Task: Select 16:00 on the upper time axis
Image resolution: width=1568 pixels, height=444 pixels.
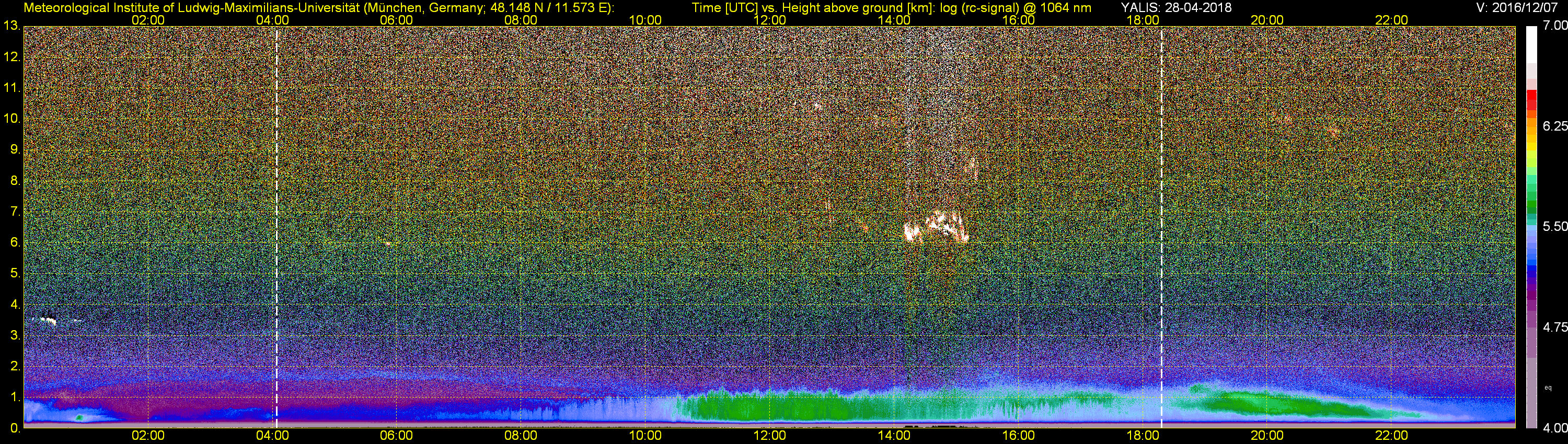Action: [x=1018, y=20]
